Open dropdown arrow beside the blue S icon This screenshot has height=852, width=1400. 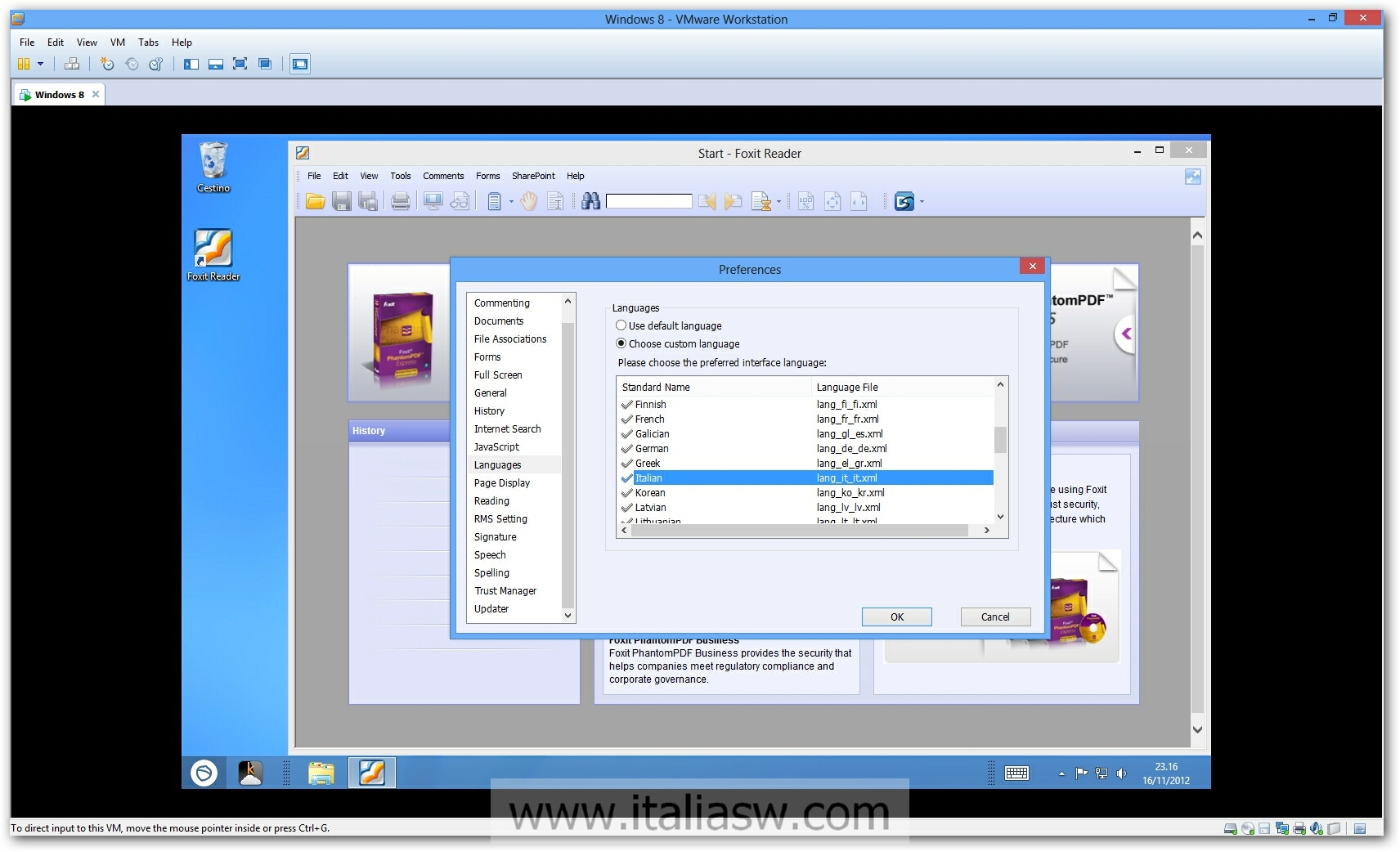(x=922, y=202)
